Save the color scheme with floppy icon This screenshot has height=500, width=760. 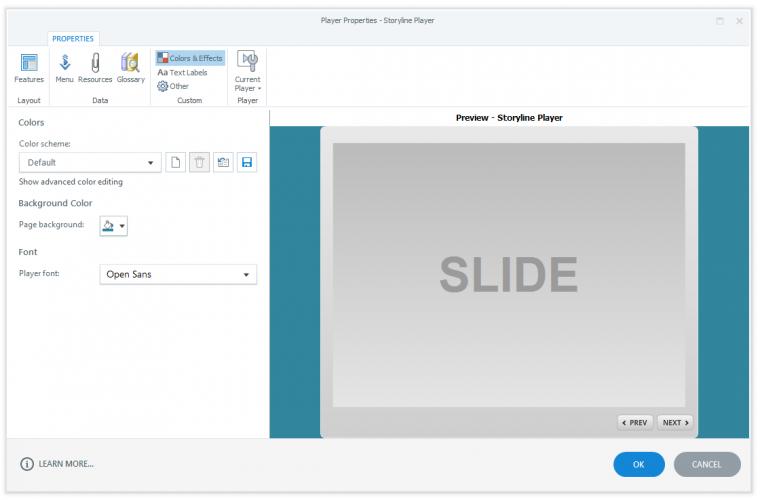(247, 162)
